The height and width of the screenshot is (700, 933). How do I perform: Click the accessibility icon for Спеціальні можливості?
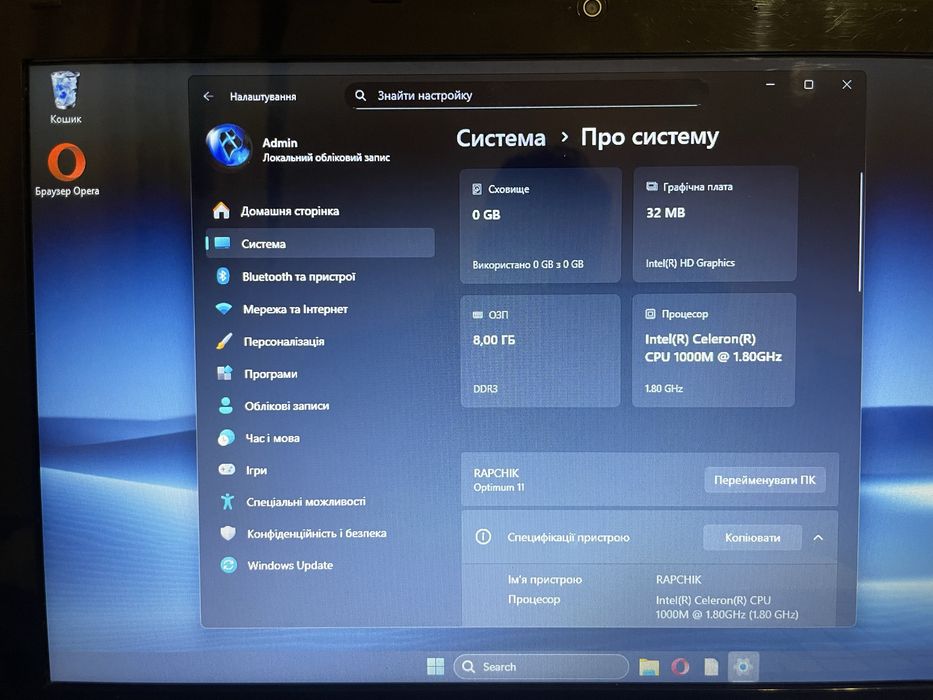point(227,501)
